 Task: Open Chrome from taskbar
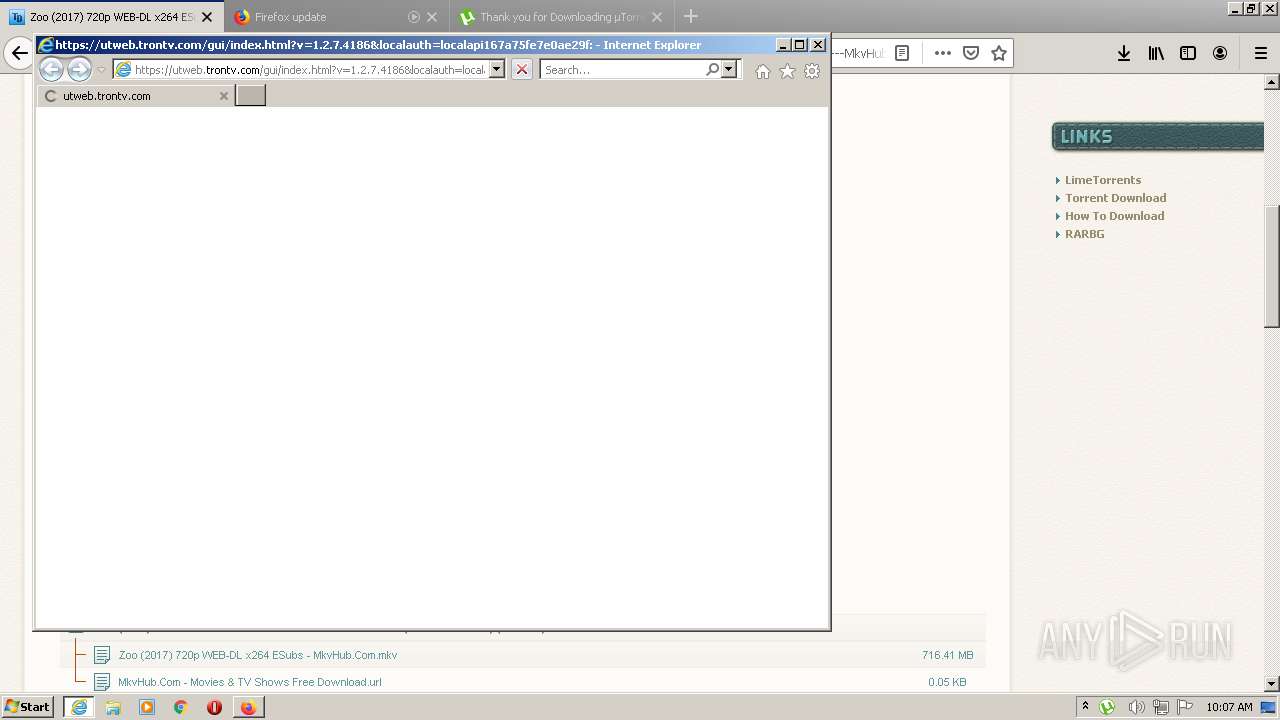click(181, 707)
